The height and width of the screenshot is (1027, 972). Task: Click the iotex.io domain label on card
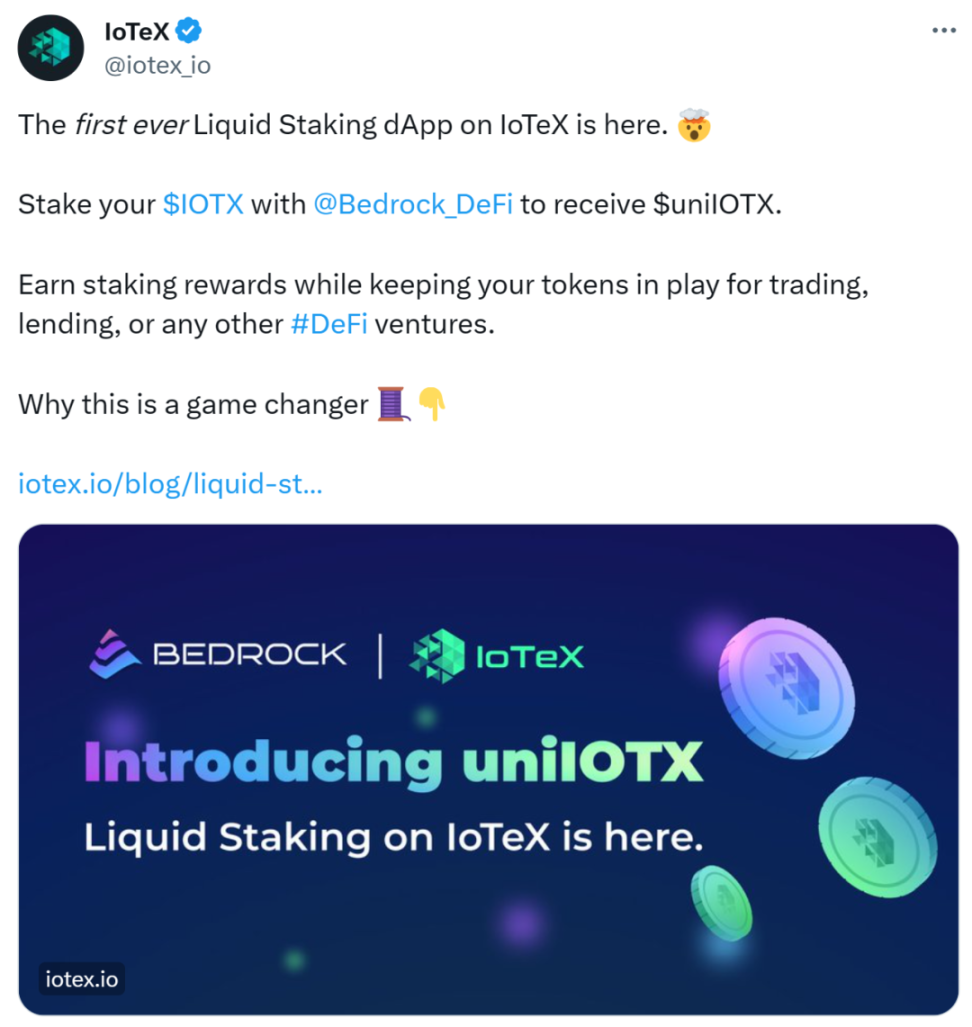tap(82, 979)
